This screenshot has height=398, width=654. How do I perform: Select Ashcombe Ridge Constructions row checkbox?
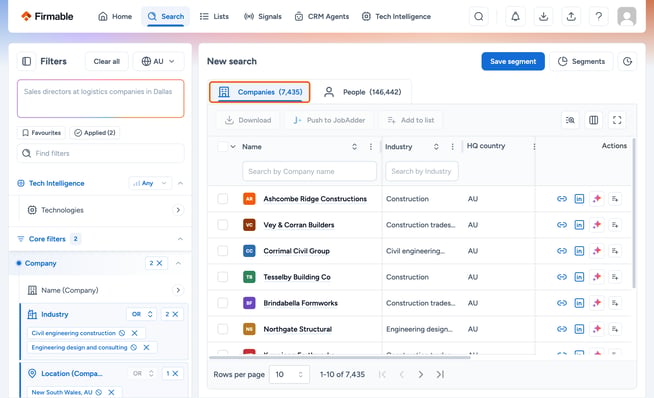coord(223,199)
